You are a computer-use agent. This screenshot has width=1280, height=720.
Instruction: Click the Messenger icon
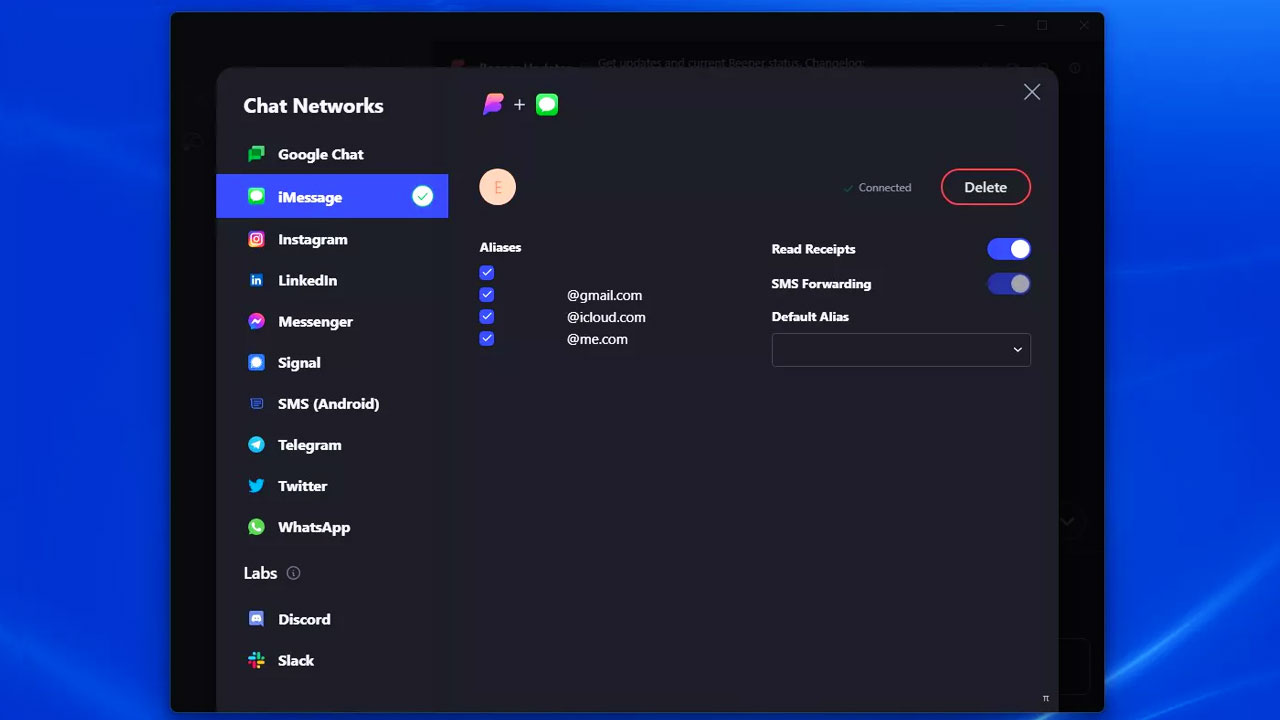(257, 321)
